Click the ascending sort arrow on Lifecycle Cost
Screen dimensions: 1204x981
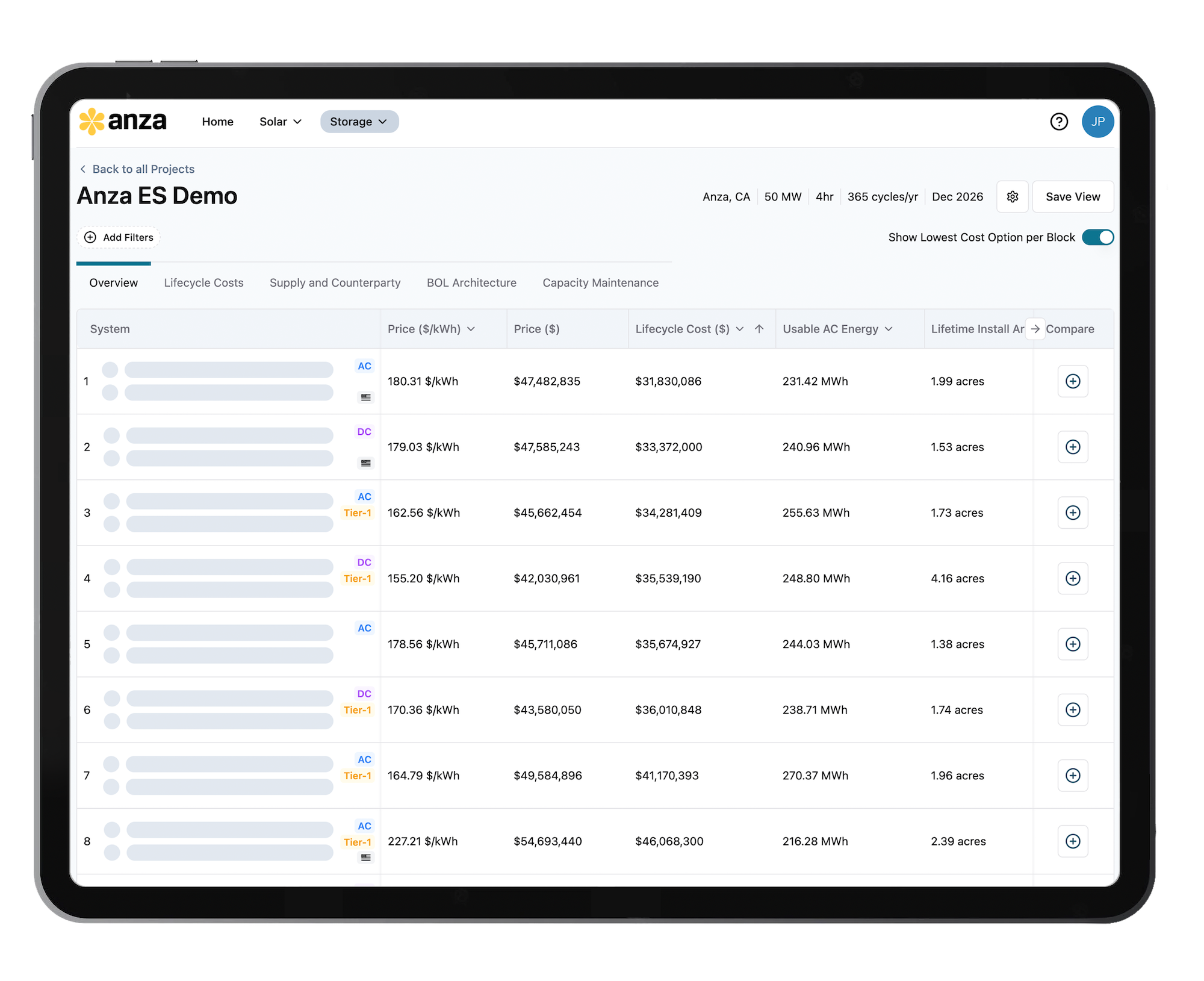coord(760,329)
